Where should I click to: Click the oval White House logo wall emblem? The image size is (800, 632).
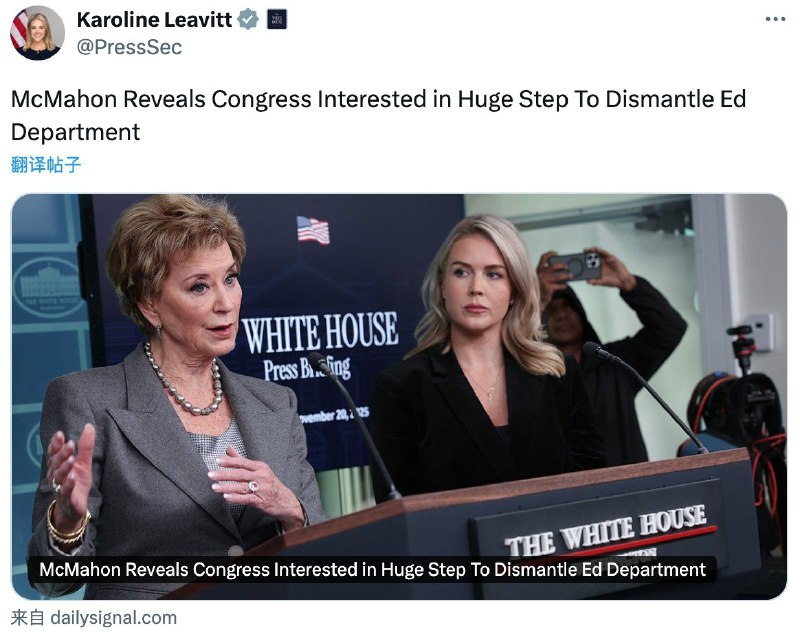point(47,287)
